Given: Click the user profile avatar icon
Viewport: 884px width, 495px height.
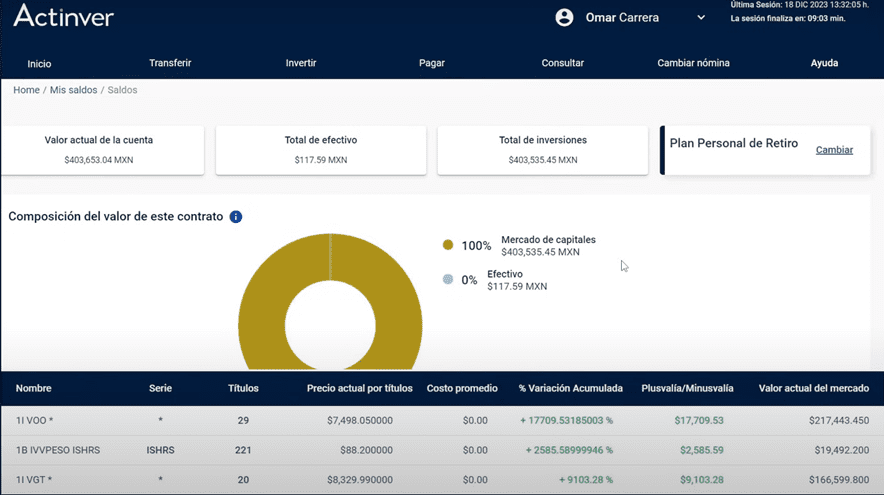Looking at the screenshot, I should pyautogui.click(x=564, y=17).
